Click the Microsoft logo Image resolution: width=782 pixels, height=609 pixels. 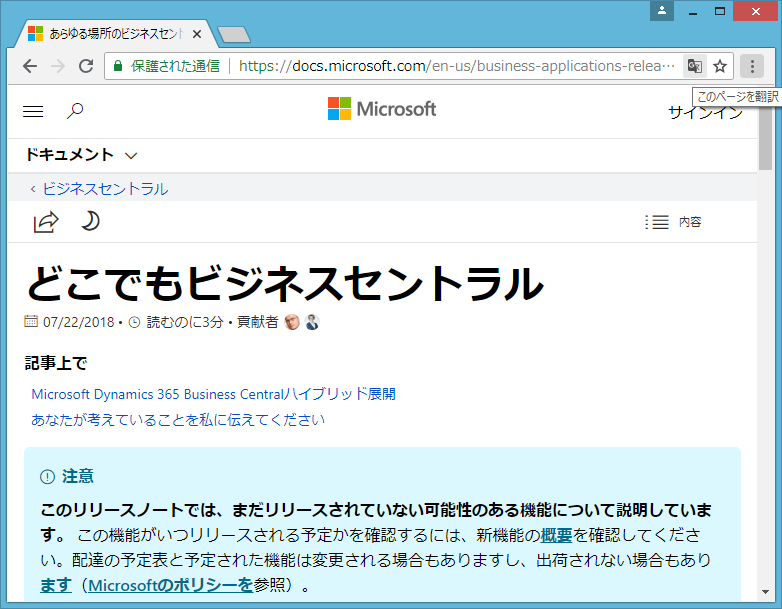(382, 109)
